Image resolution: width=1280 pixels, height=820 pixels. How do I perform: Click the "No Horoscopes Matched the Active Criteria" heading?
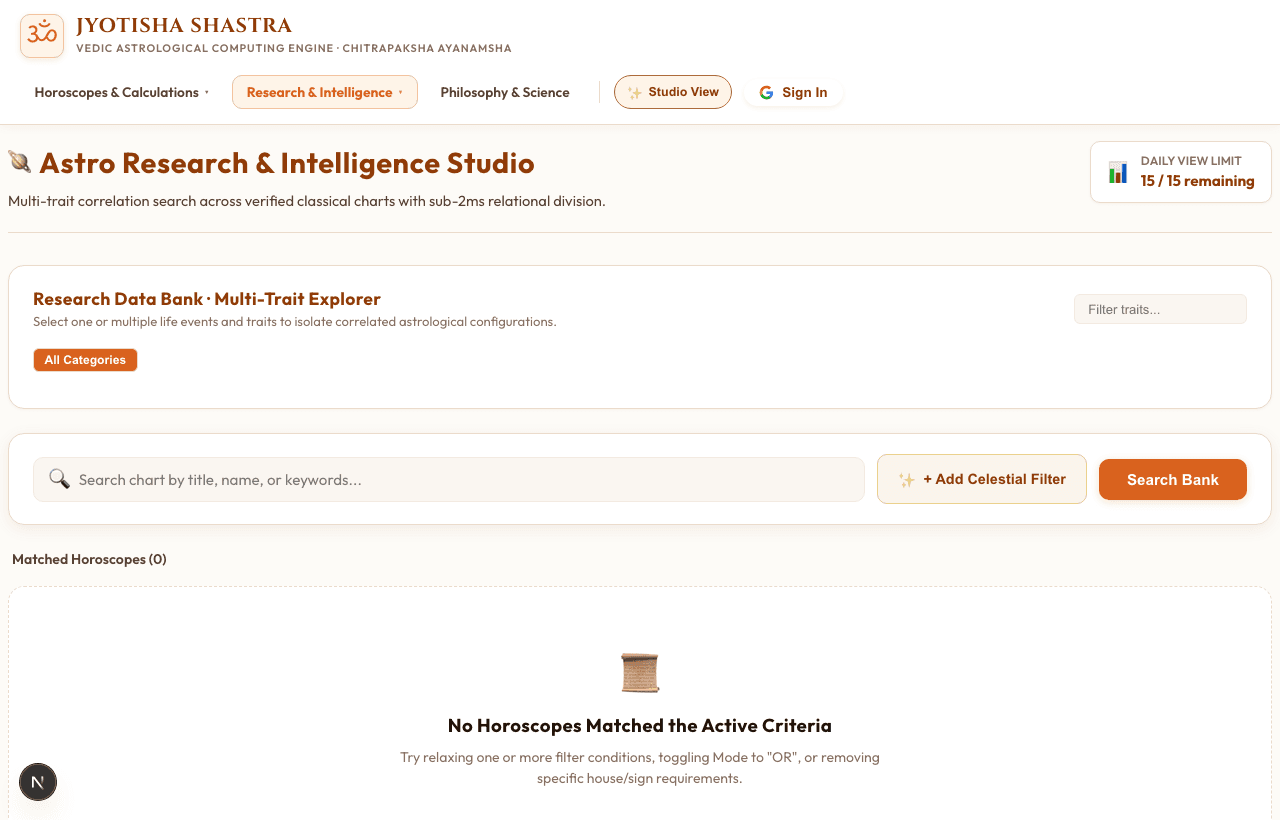click(640, 725)
